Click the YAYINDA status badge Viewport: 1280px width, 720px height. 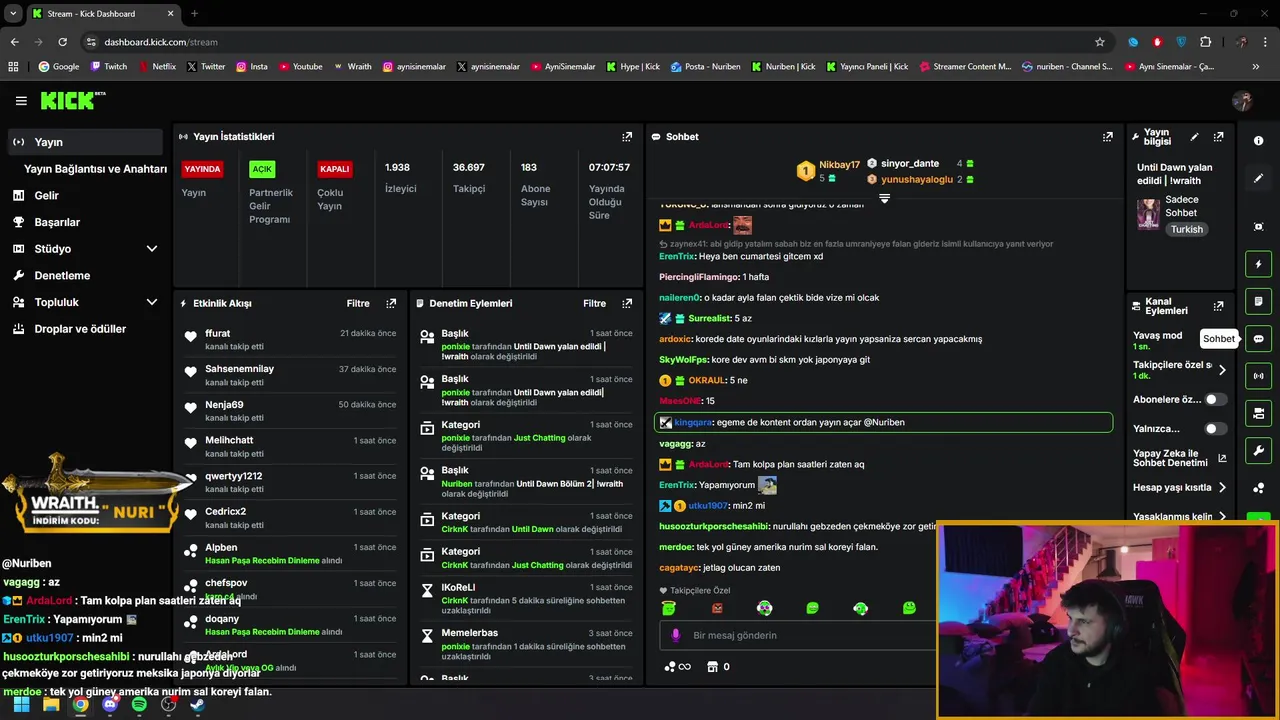(202, 169)
